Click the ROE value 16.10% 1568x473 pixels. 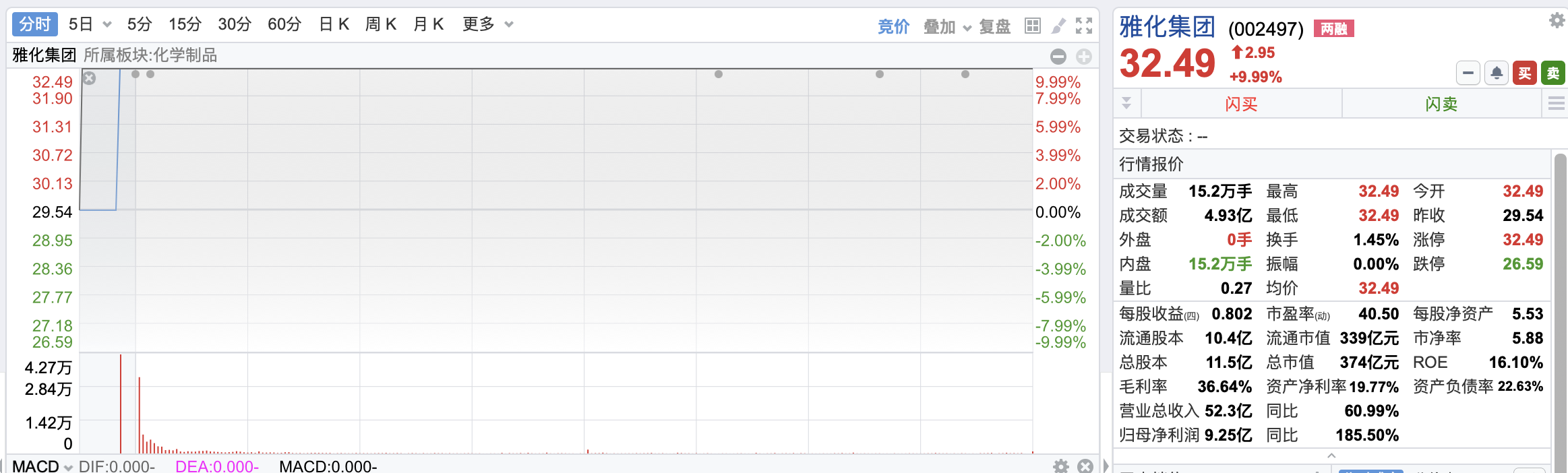pyautogui.click(x=1516, y=362)
